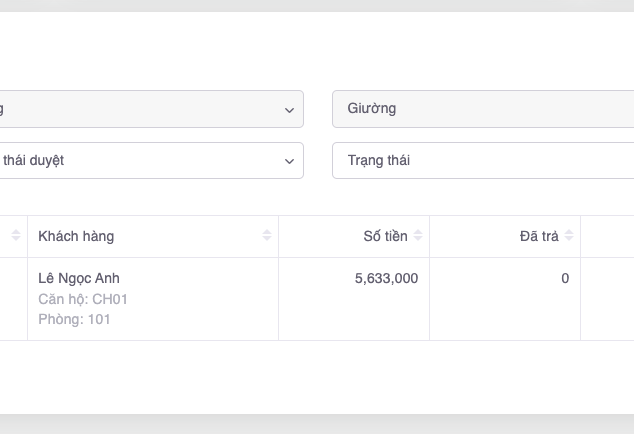634x434 pixels.
Task: Click the sort icon in Khách hàng header
Action: pyautogui.click(x=267, y=236)
